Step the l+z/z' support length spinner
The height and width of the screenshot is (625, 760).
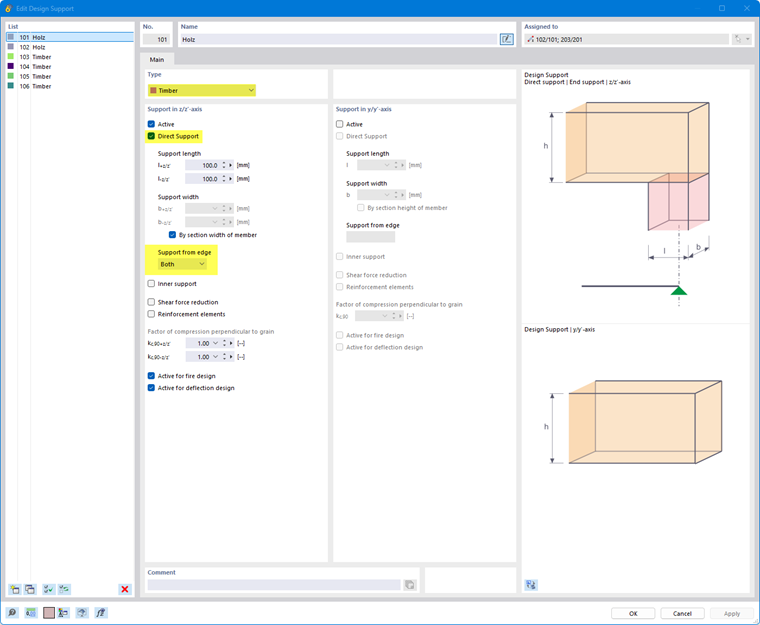coord(224,165)
